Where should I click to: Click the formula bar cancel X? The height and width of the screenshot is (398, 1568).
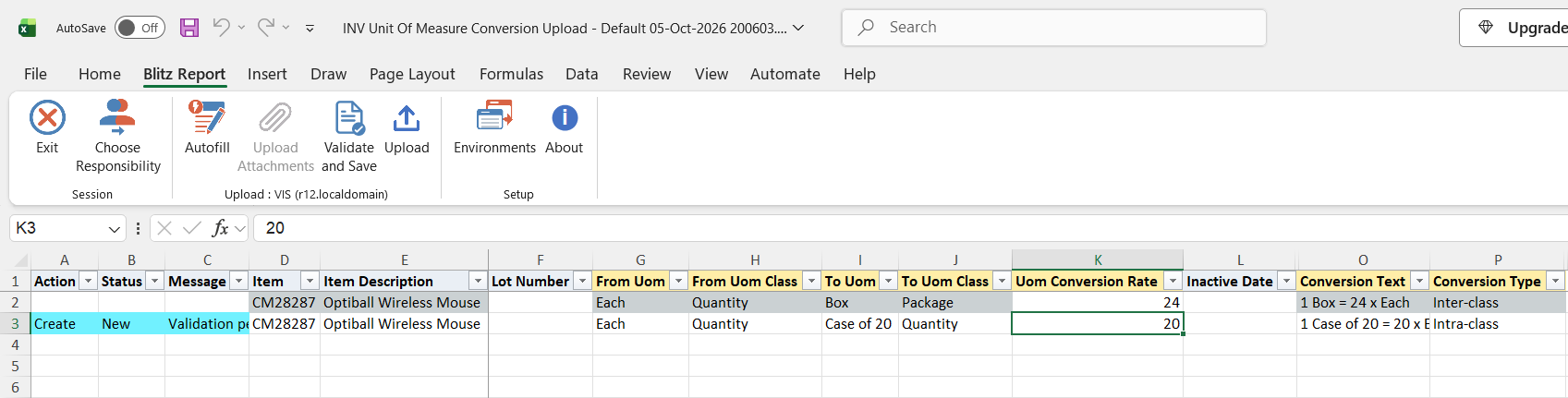coord(164,228)
